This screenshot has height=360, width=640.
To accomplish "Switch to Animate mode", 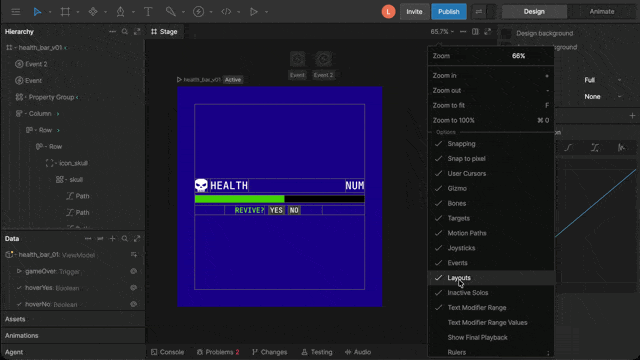I will [x=602, y=11].
